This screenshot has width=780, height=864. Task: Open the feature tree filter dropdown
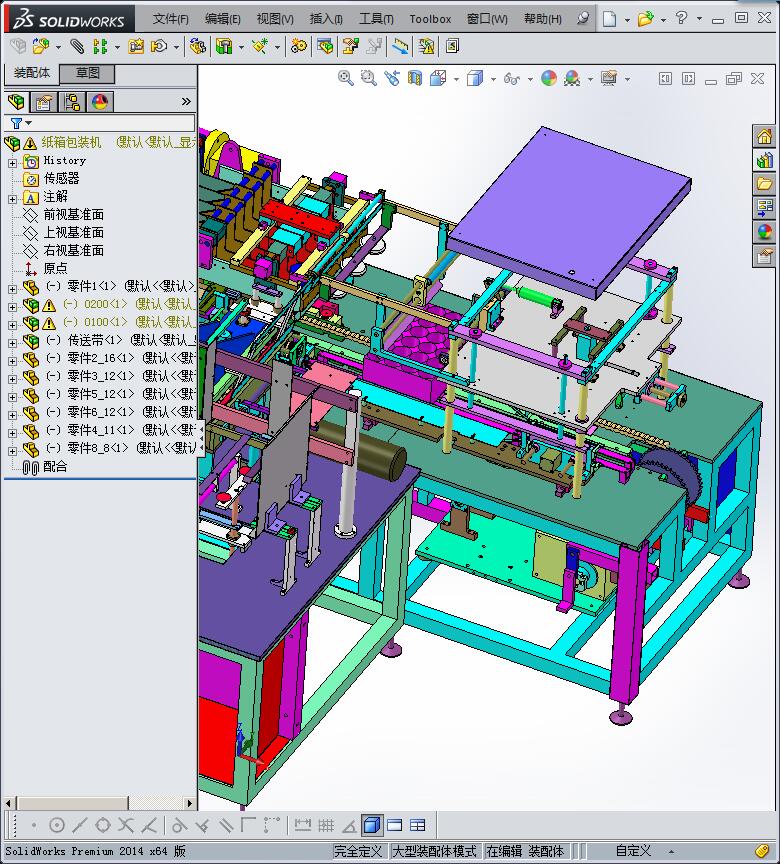click(20, 124)
